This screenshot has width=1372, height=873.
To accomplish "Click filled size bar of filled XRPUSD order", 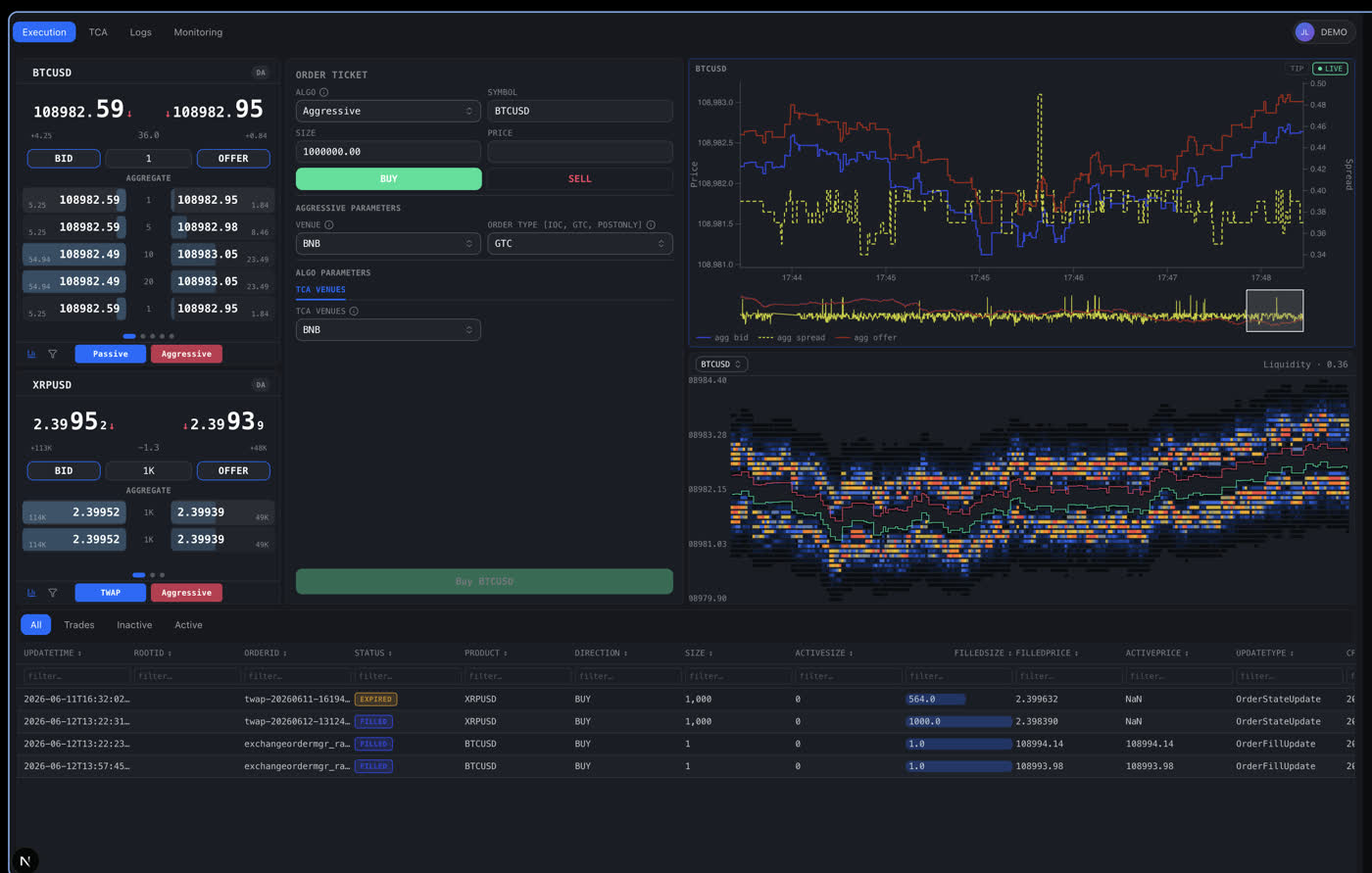I will 958,721.
